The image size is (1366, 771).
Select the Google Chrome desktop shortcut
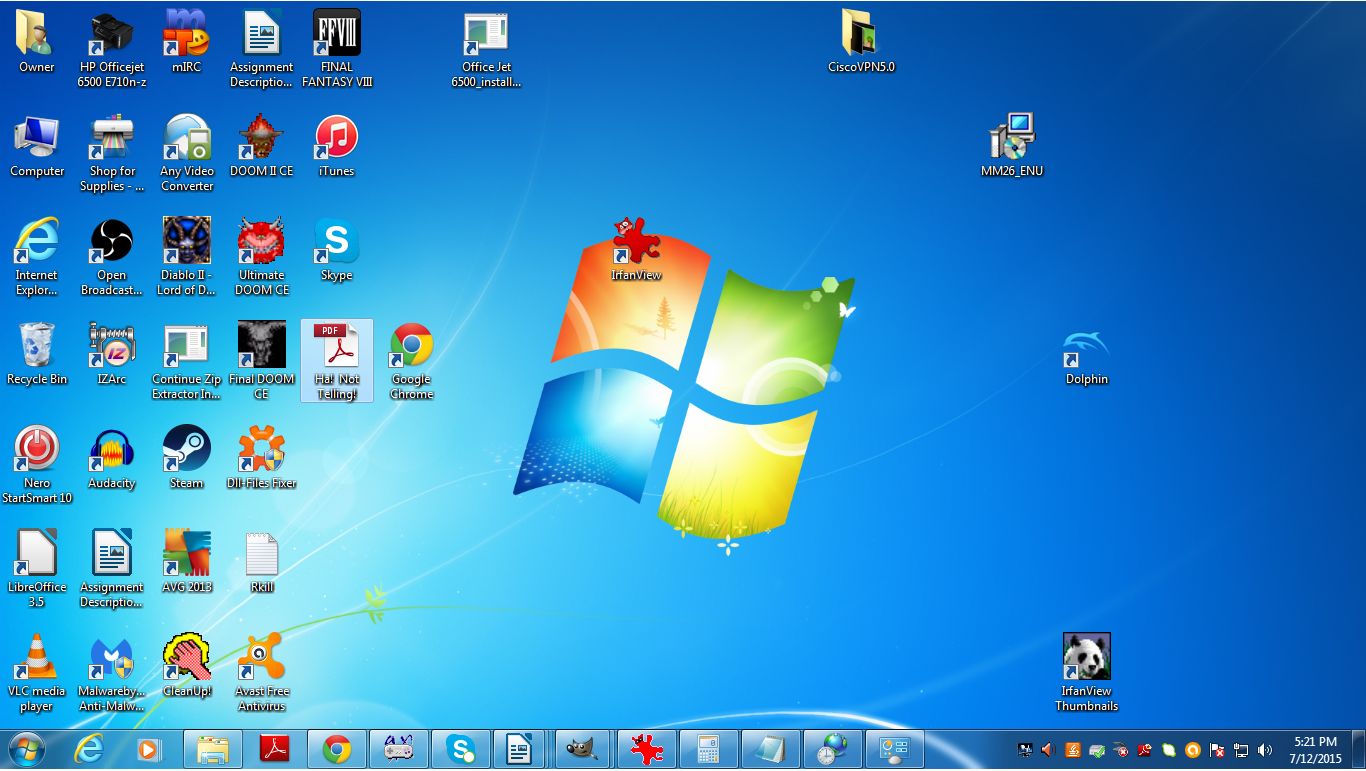(x=412, y=361)
